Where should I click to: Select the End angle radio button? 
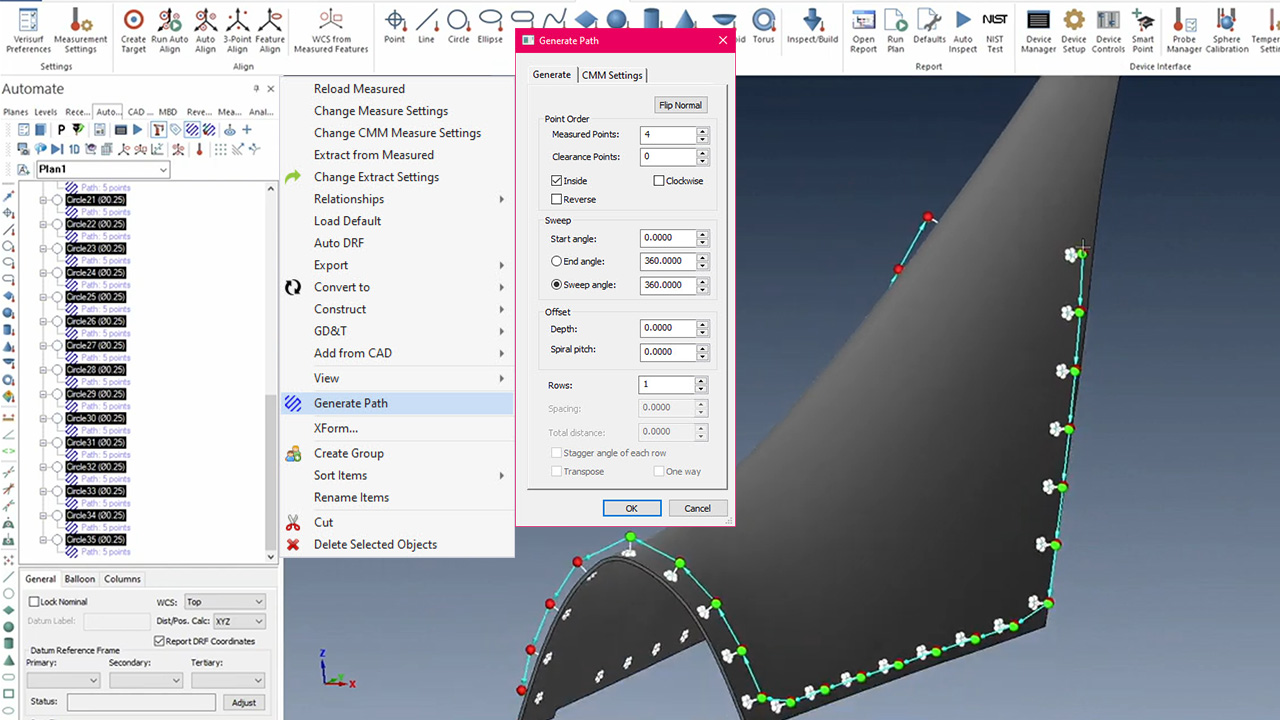[x=556, y=261]
